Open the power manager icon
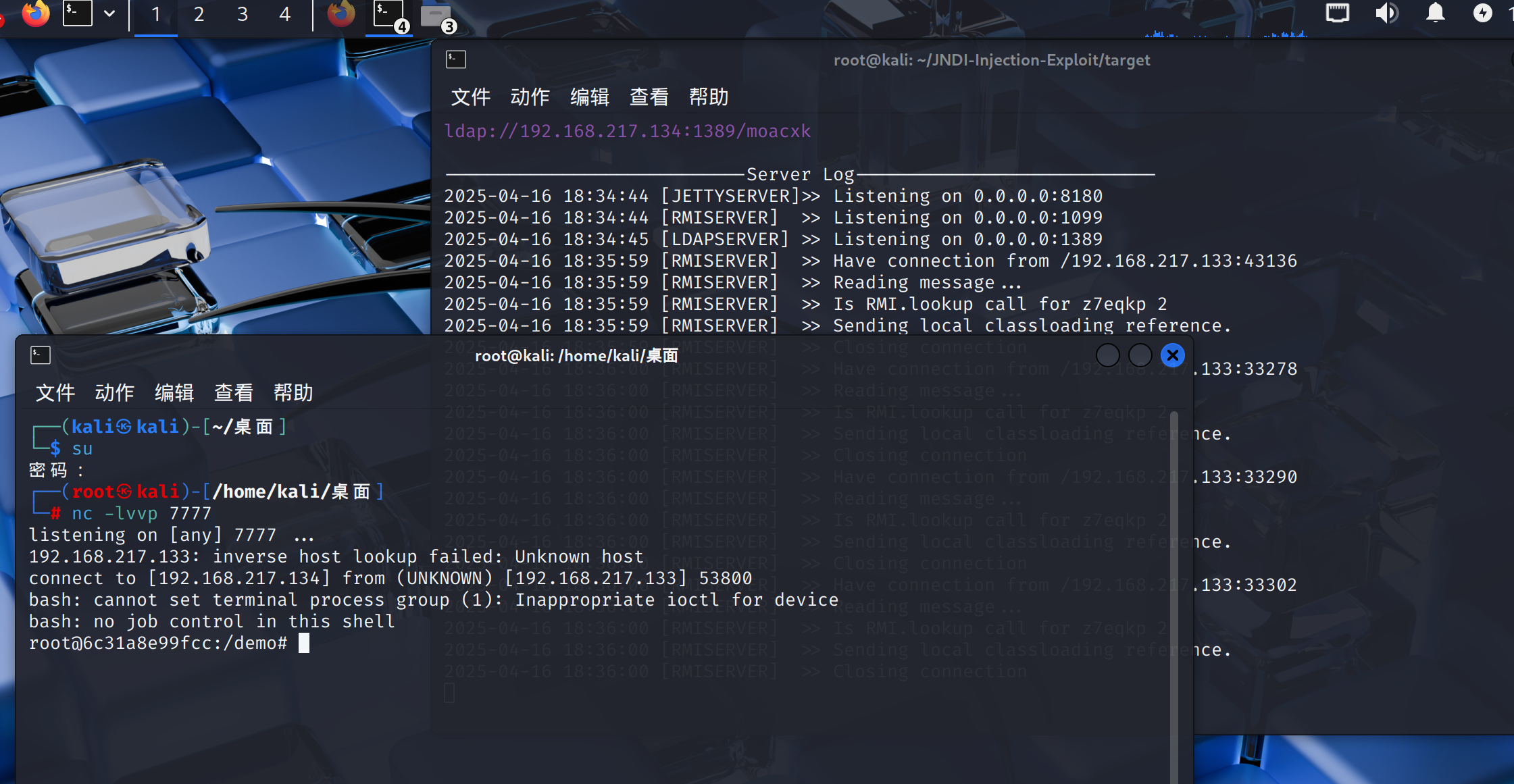The width and height of the screenshot is (1514, 784). point(1482,13)
